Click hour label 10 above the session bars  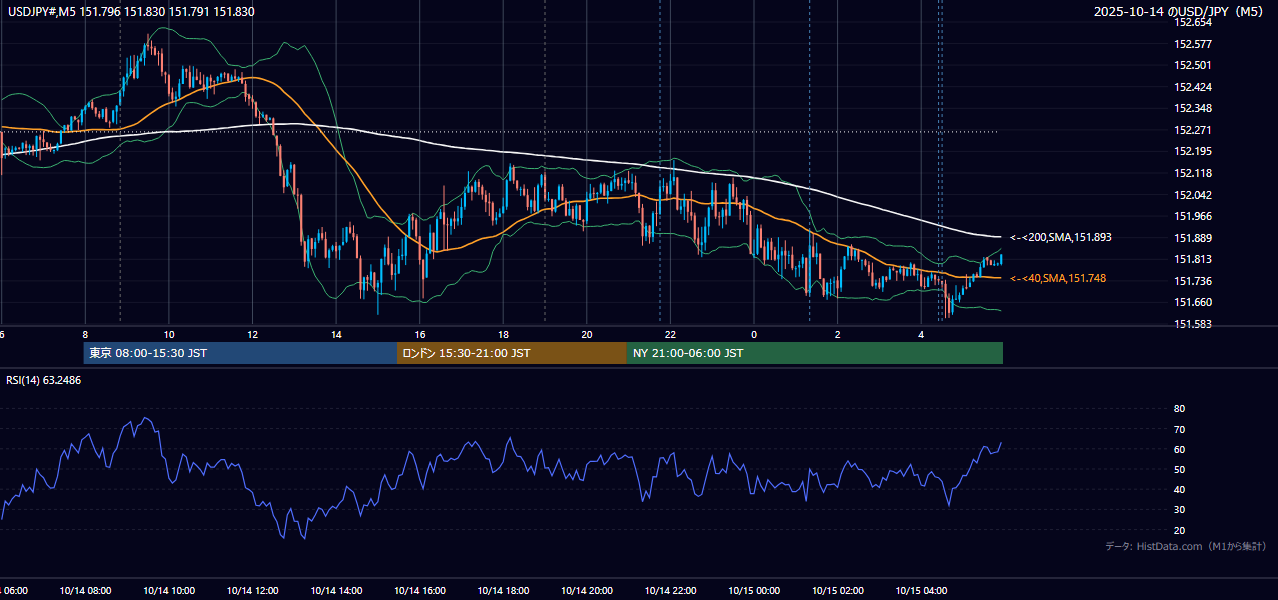pos(169,334)
